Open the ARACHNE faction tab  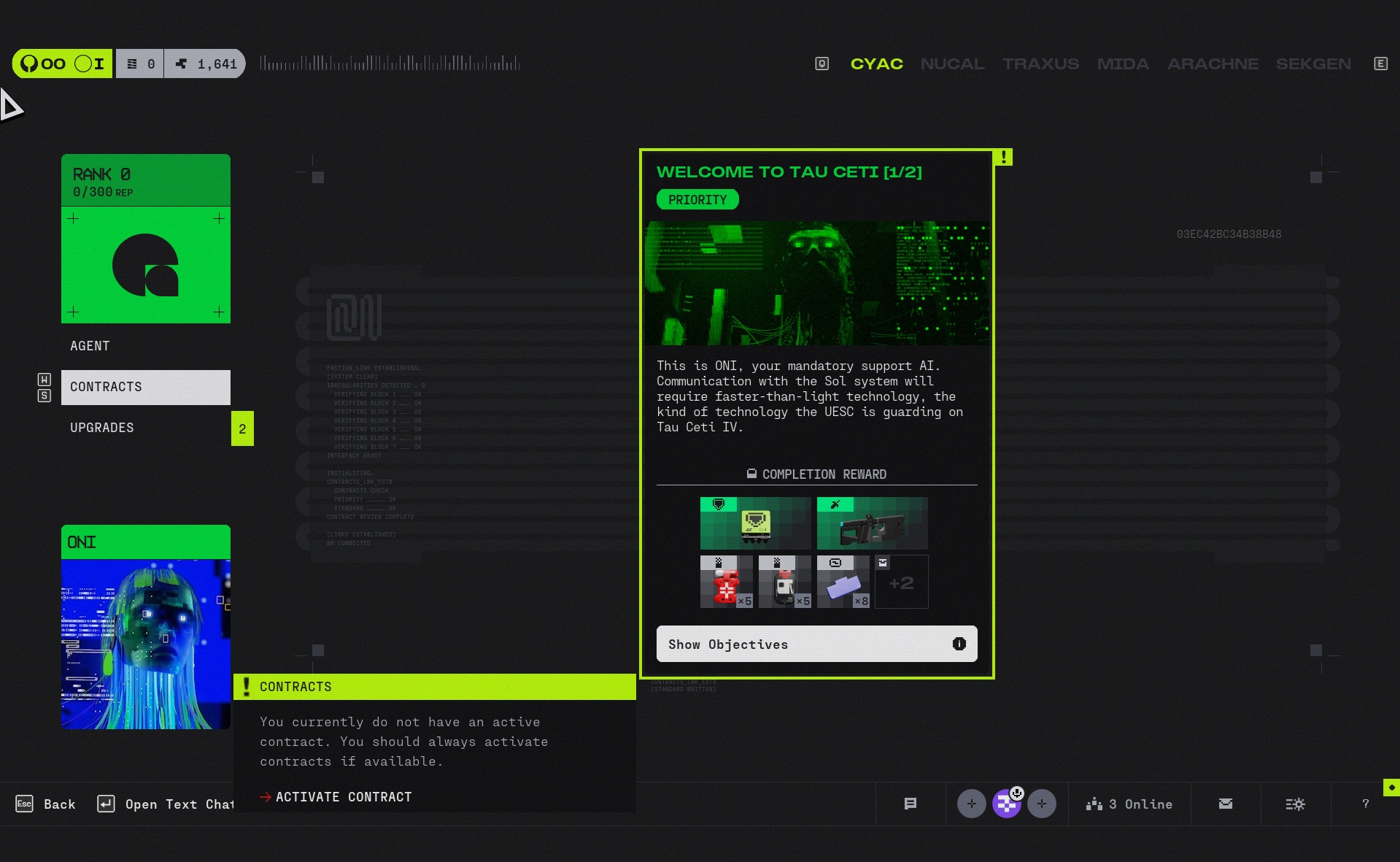(1213, 64)
